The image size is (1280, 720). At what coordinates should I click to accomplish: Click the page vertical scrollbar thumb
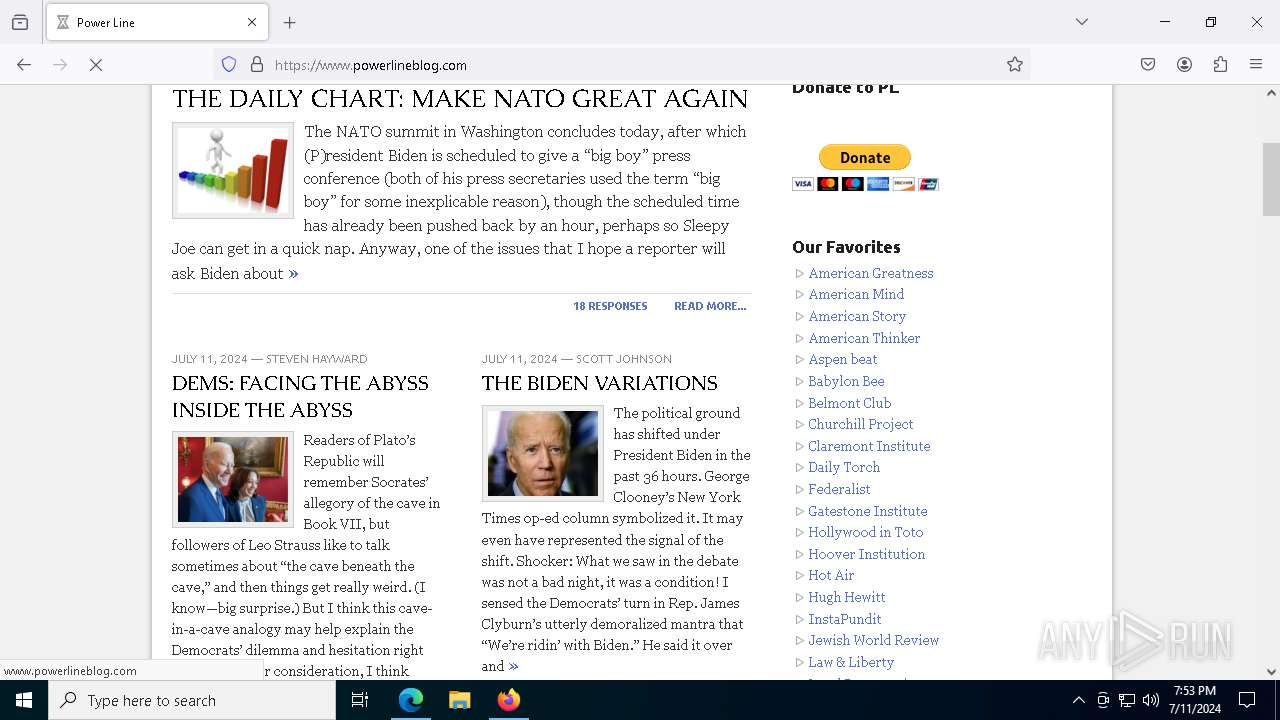tap(1271, 180)
